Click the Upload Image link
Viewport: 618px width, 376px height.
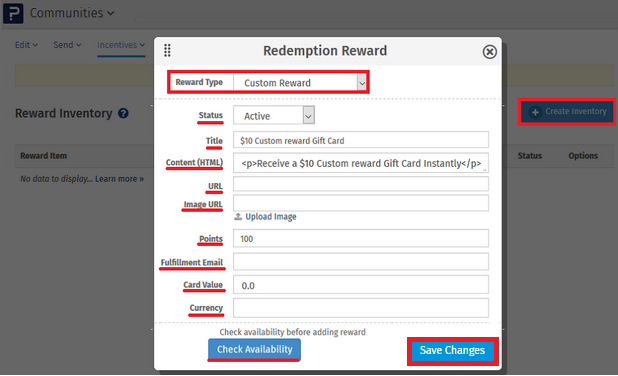265,217
